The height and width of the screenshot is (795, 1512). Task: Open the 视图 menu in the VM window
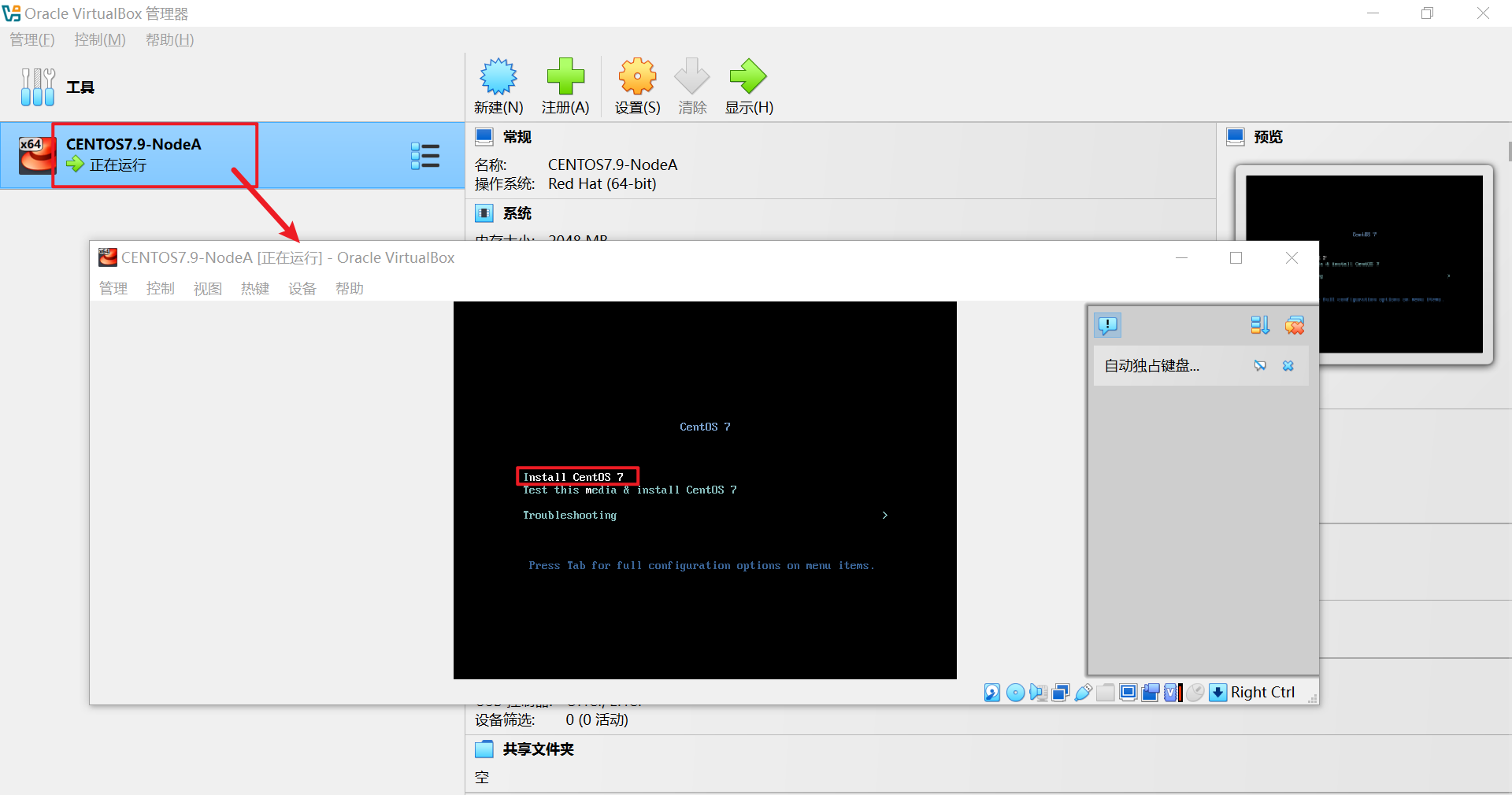[x=208, y=288]
